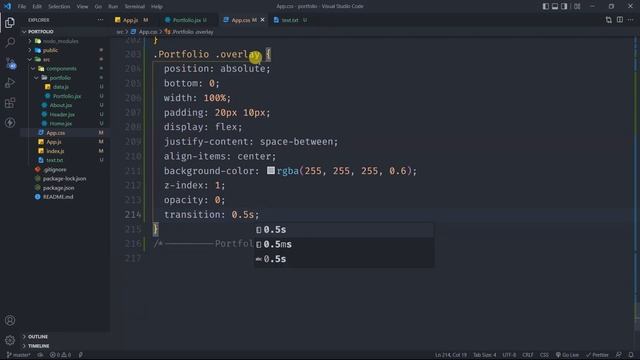Toggle primary sidebar layout icon
640x360 pixels.
pyautogui.click(x=546, y=6)
